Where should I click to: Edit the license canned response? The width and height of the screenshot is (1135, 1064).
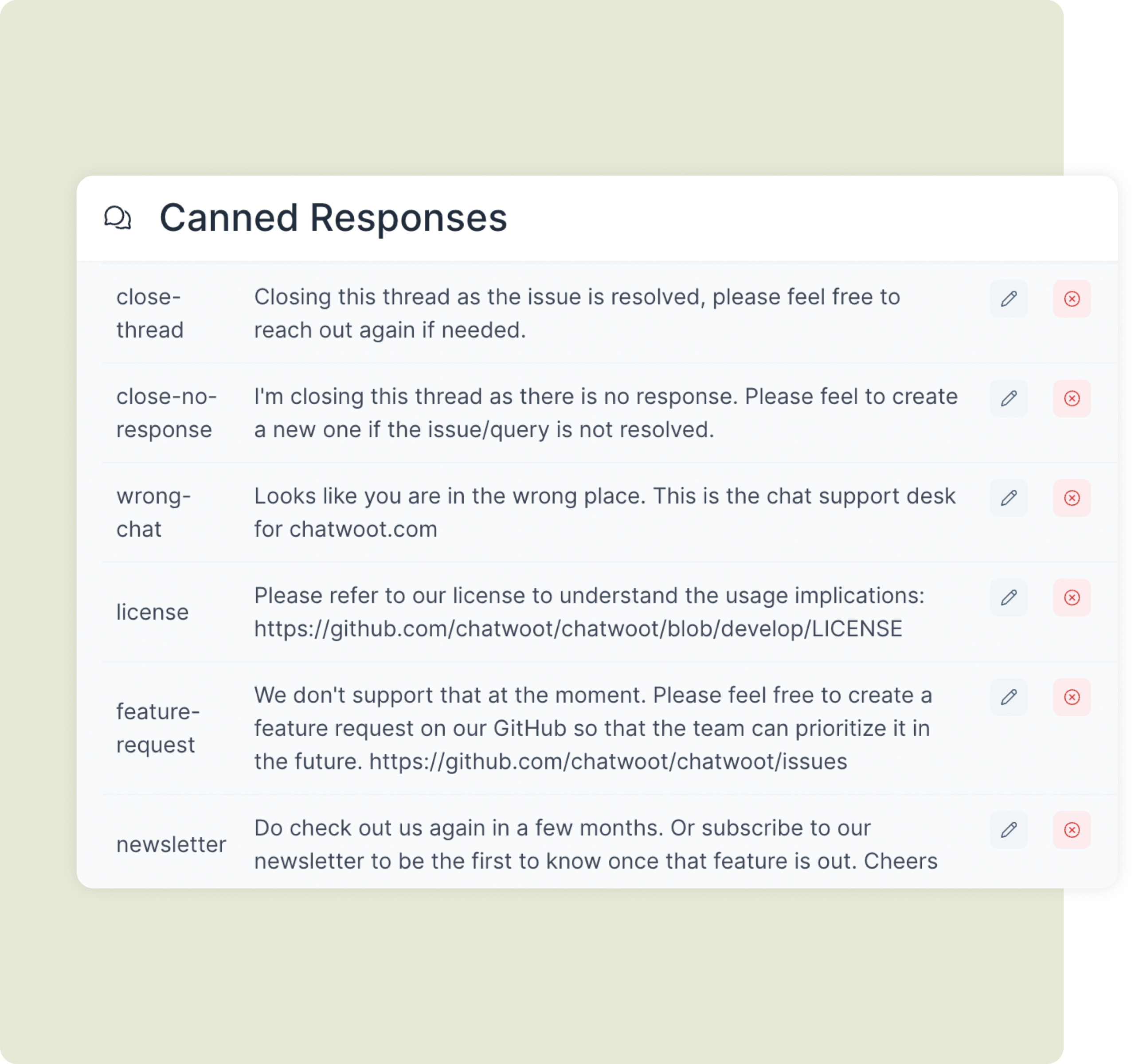pos(1010,597)
